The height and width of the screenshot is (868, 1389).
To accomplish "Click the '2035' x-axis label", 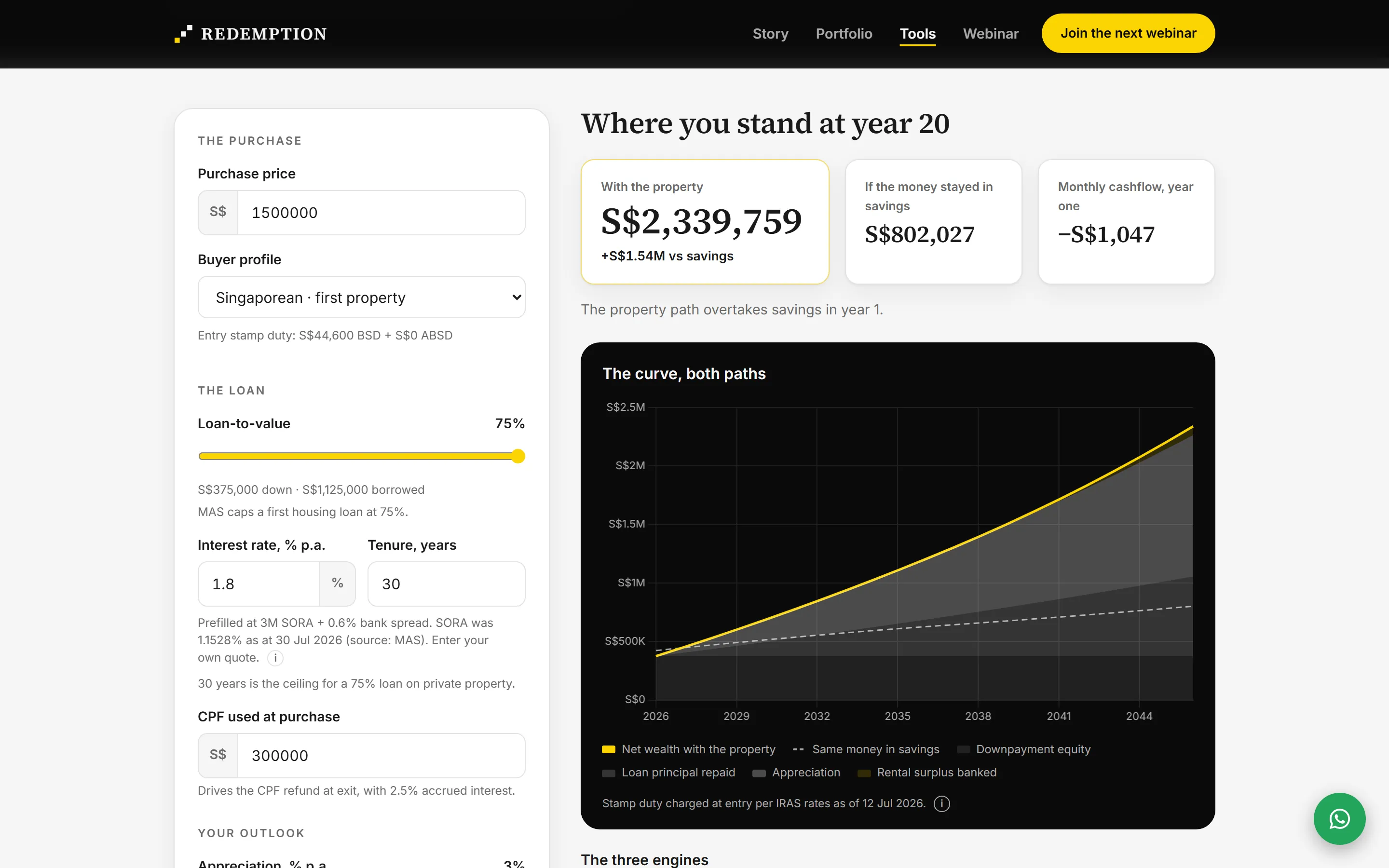I will 898,717.
